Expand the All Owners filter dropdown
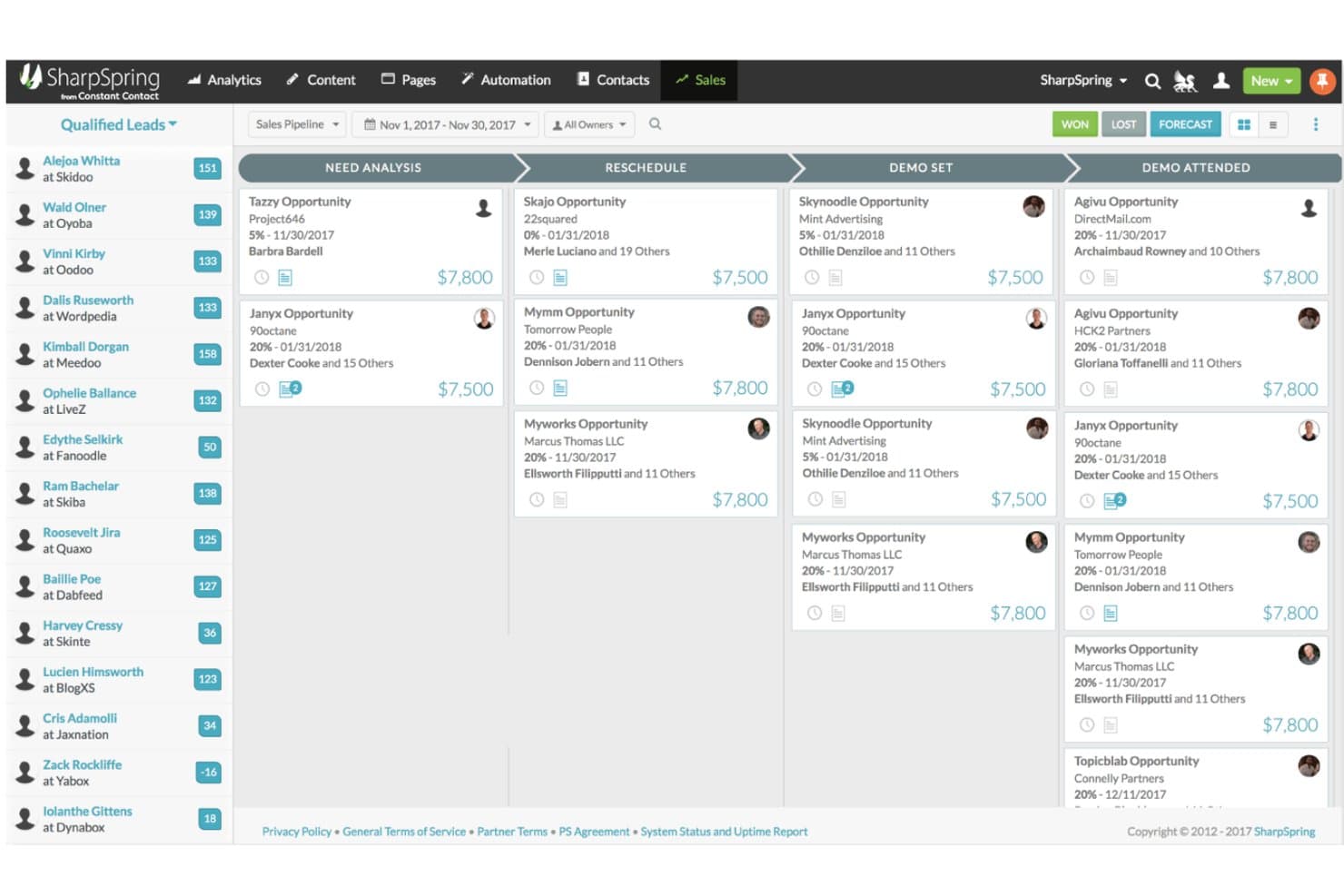This screenshot has width=1344, height=896. tap(589, 124)
